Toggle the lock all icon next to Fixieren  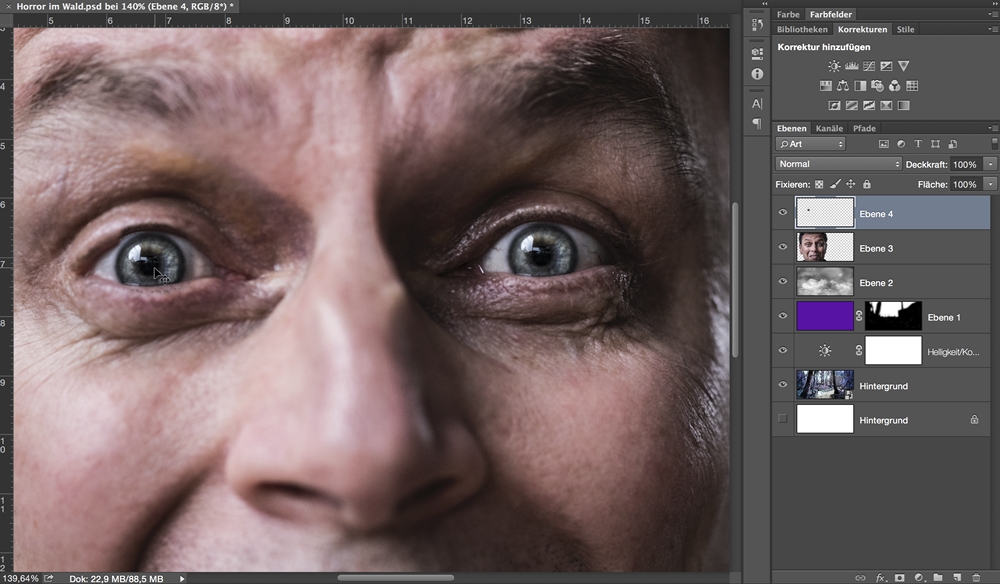(x=867, y=185)
